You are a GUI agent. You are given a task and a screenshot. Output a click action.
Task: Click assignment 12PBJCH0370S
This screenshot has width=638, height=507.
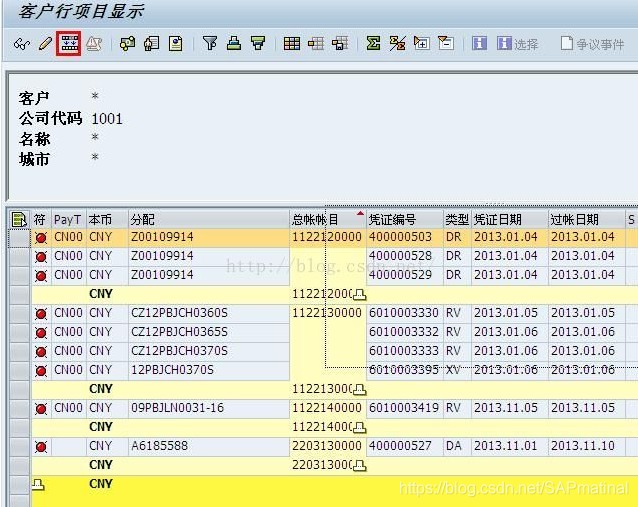coord(172,370)
